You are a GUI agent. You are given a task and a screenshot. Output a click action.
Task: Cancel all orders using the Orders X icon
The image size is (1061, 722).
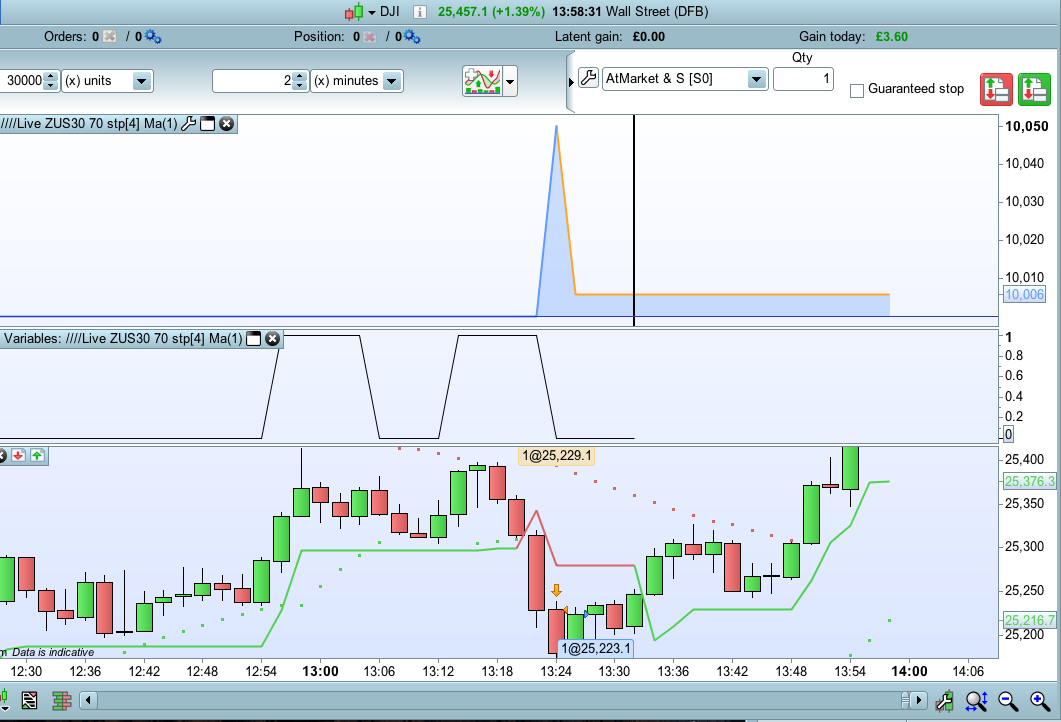tap(109, 37)
